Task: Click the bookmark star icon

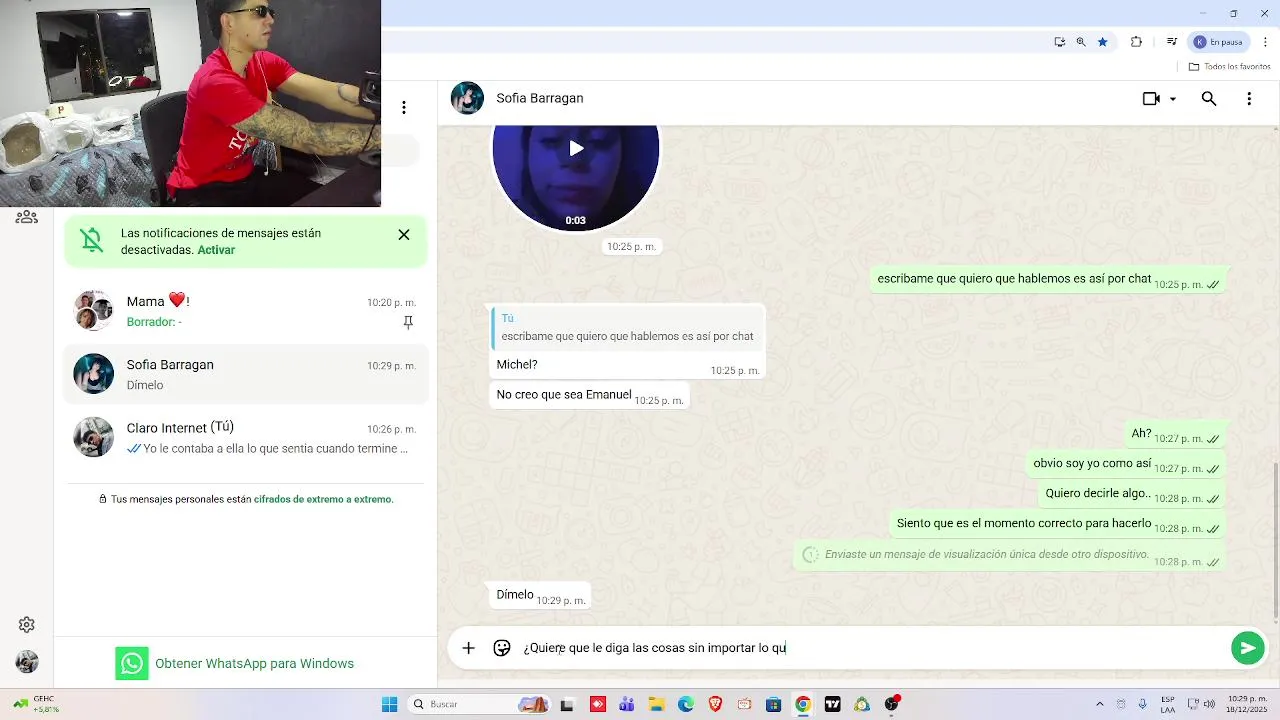Action: coord(1102,42)
